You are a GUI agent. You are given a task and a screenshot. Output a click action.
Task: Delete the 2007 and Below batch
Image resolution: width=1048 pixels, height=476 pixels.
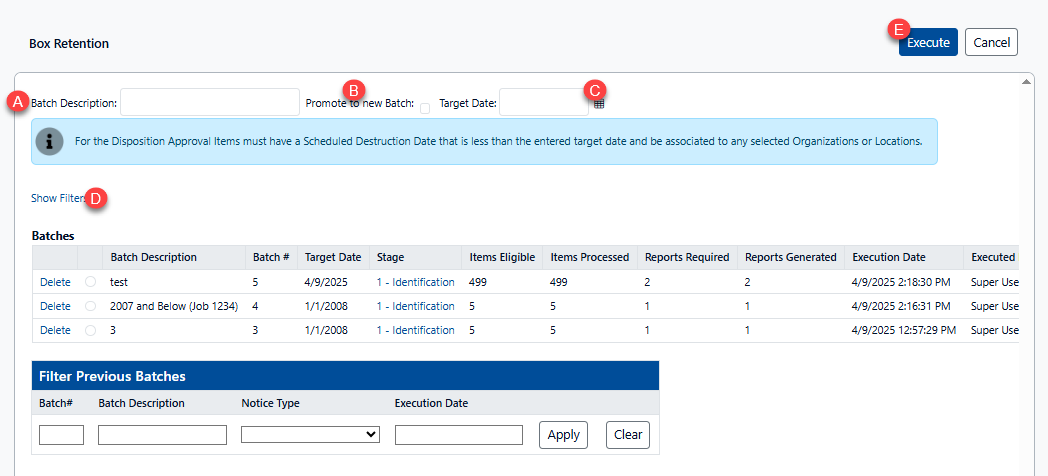55,306
